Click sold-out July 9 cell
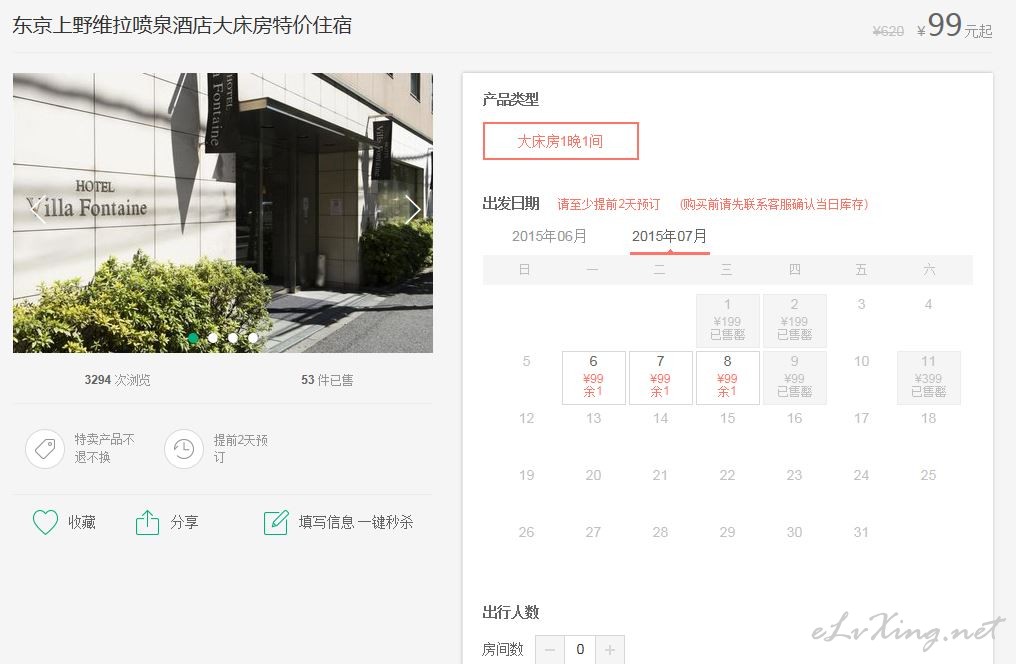 coord(794,378)
